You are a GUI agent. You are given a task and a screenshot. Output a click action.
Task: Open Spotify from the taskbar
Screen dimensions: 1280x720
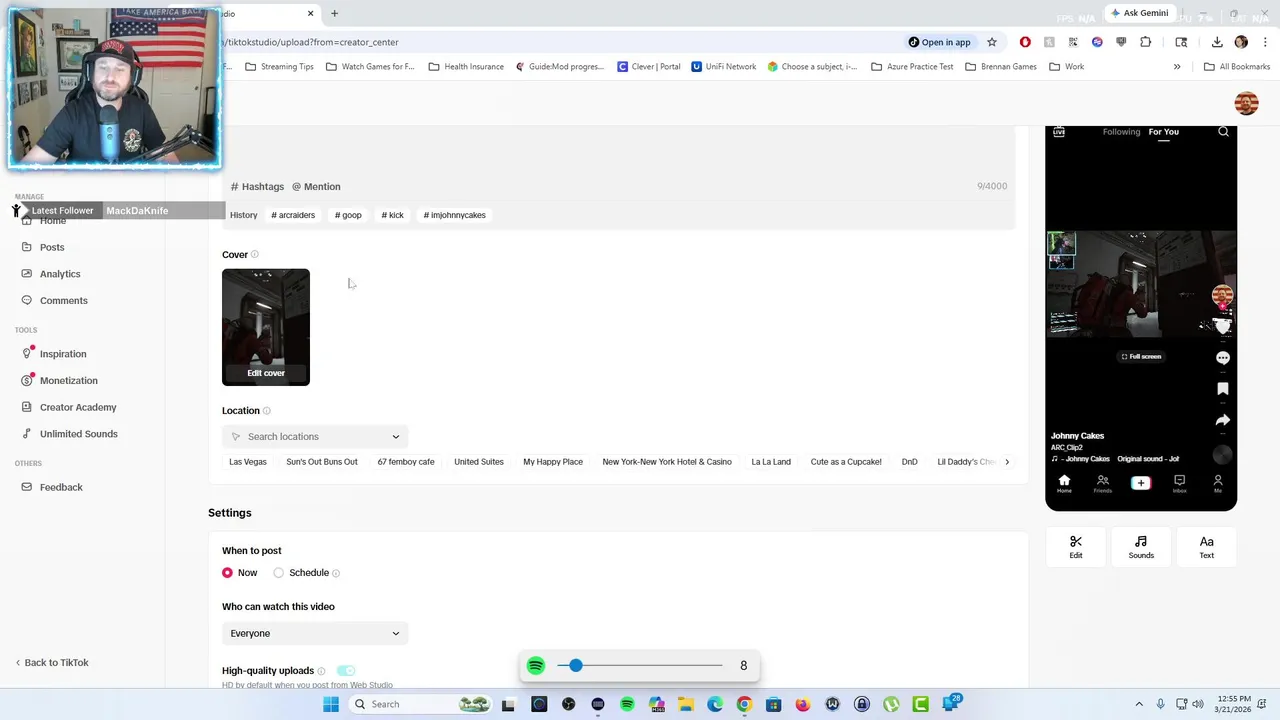627,704
